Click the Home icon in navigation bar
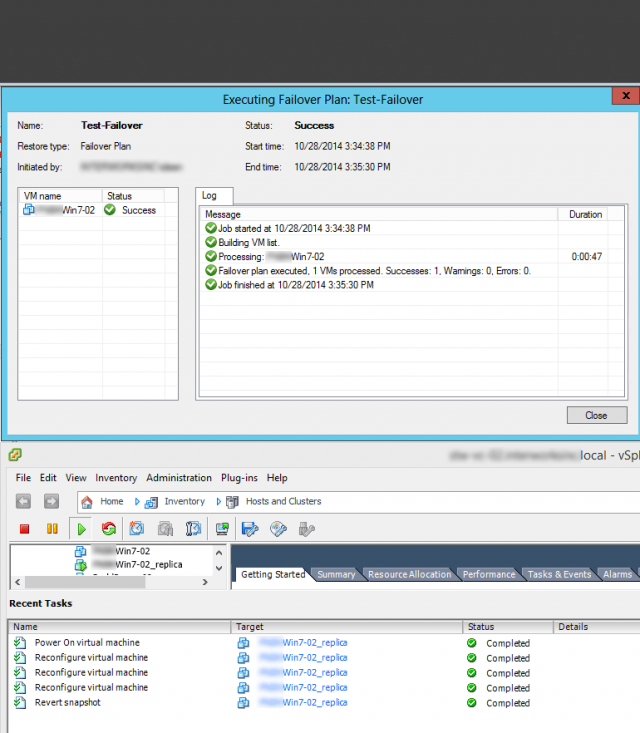The width and height of the screenshot is (640, 733). pyautogui.click(x=87, y=502)
